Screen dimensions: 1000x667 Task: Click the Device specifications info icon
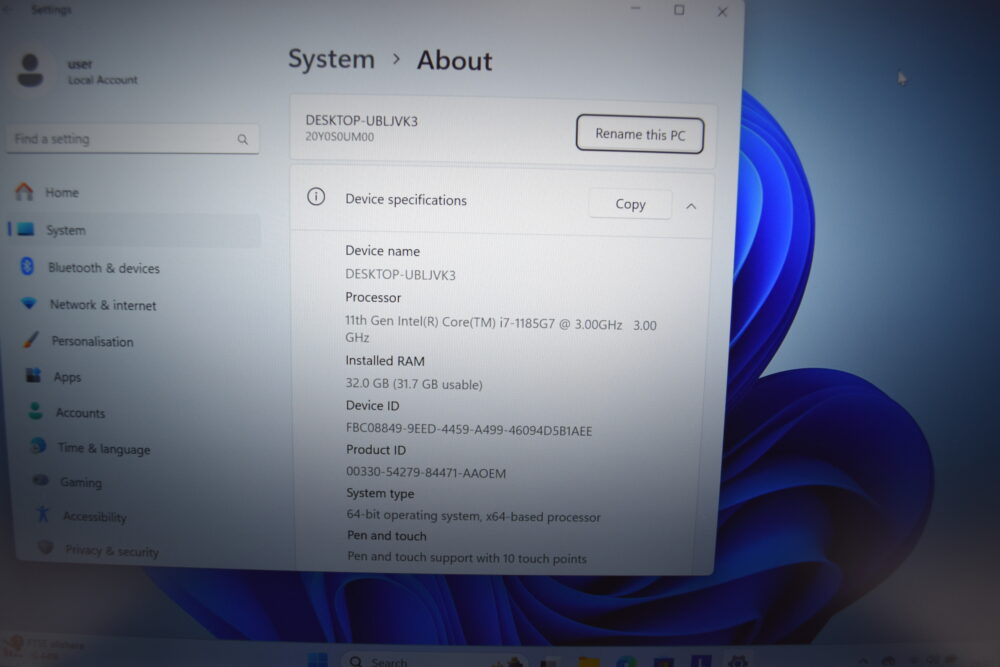pos(316,196)
